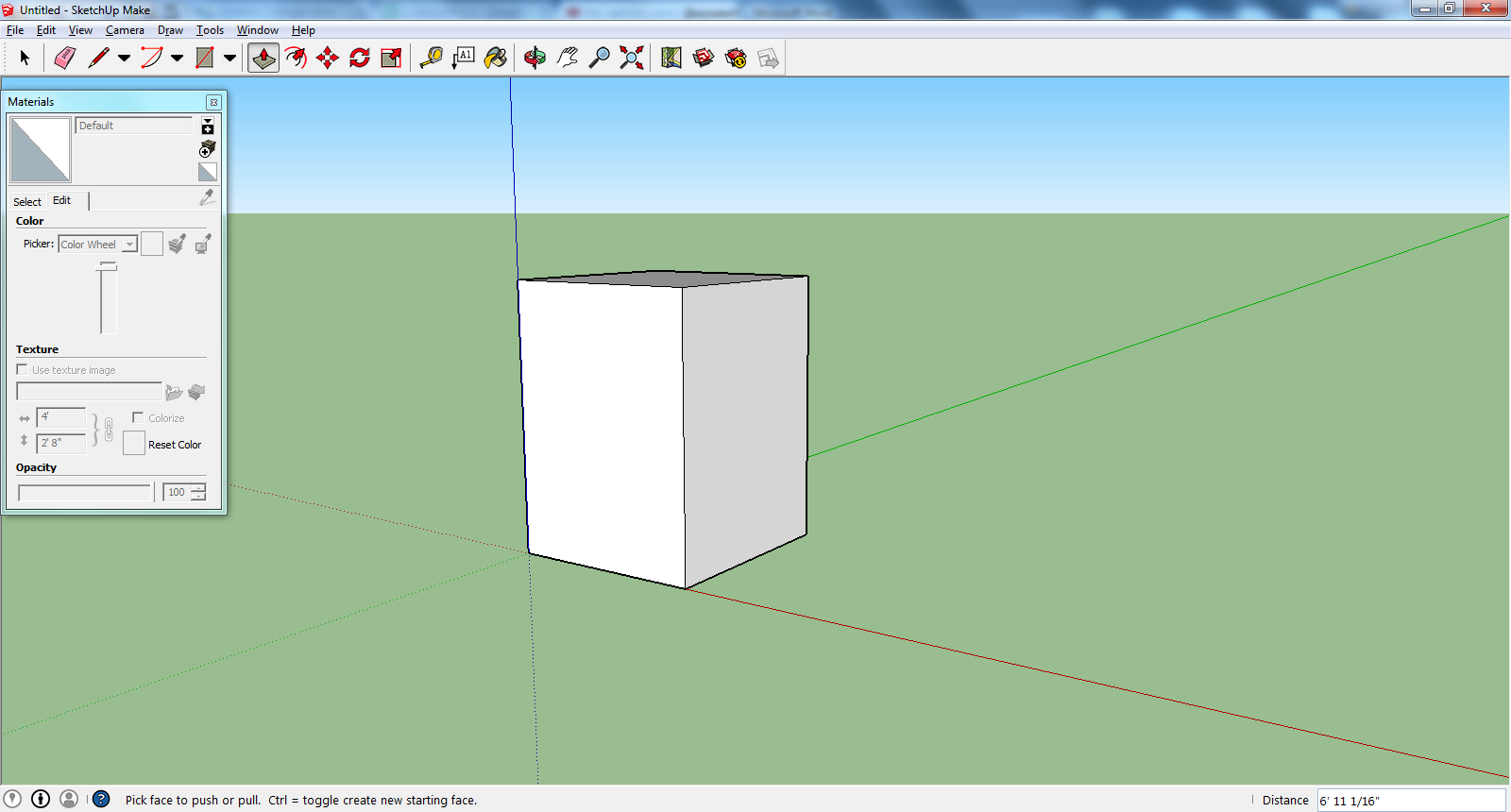Select the Move tool with red arrows
The width and height of the screenshot is (1511, 812).
click(328, 58)
